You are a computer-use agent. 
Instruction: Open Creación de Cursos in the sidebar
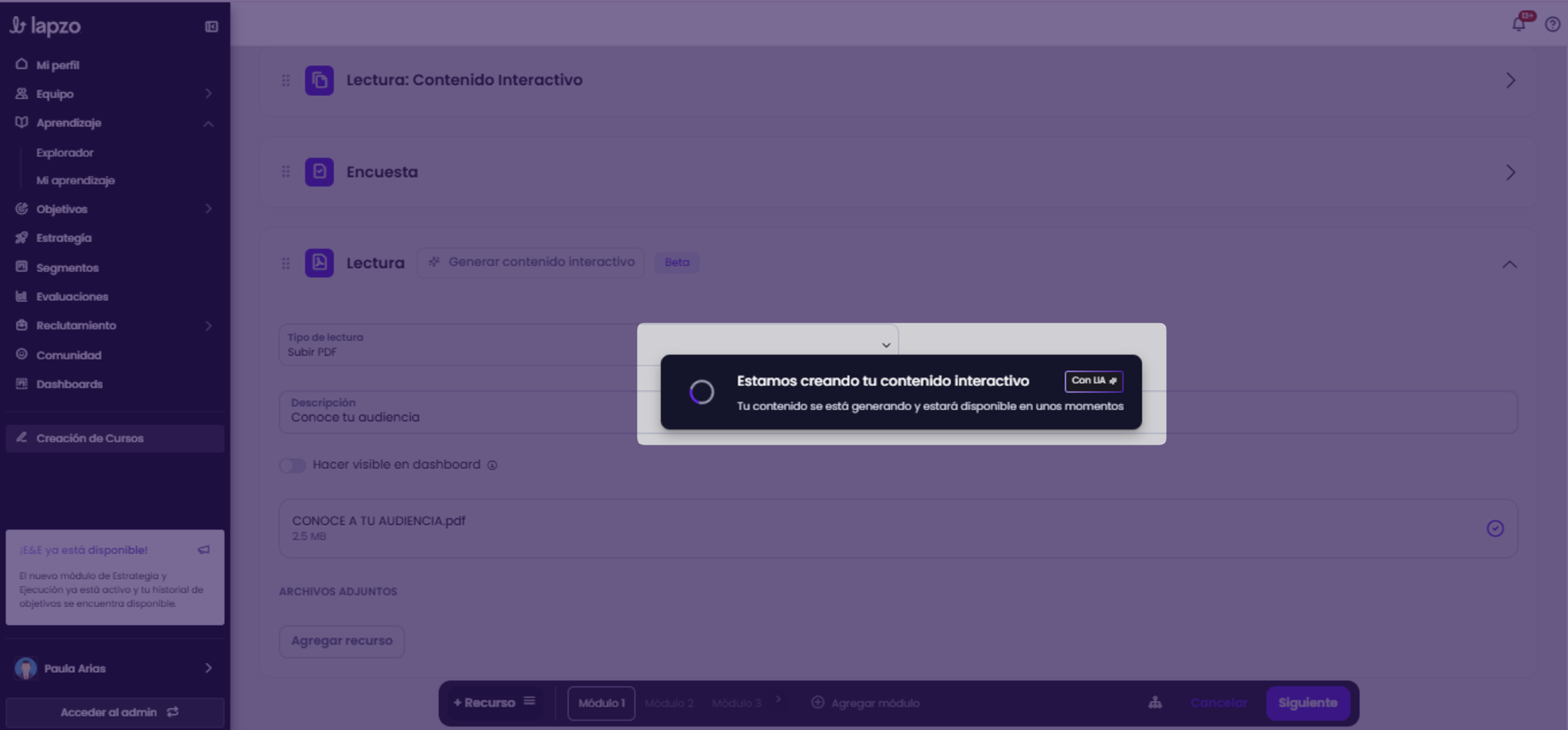pyautogui.click(x=115, y=438)
